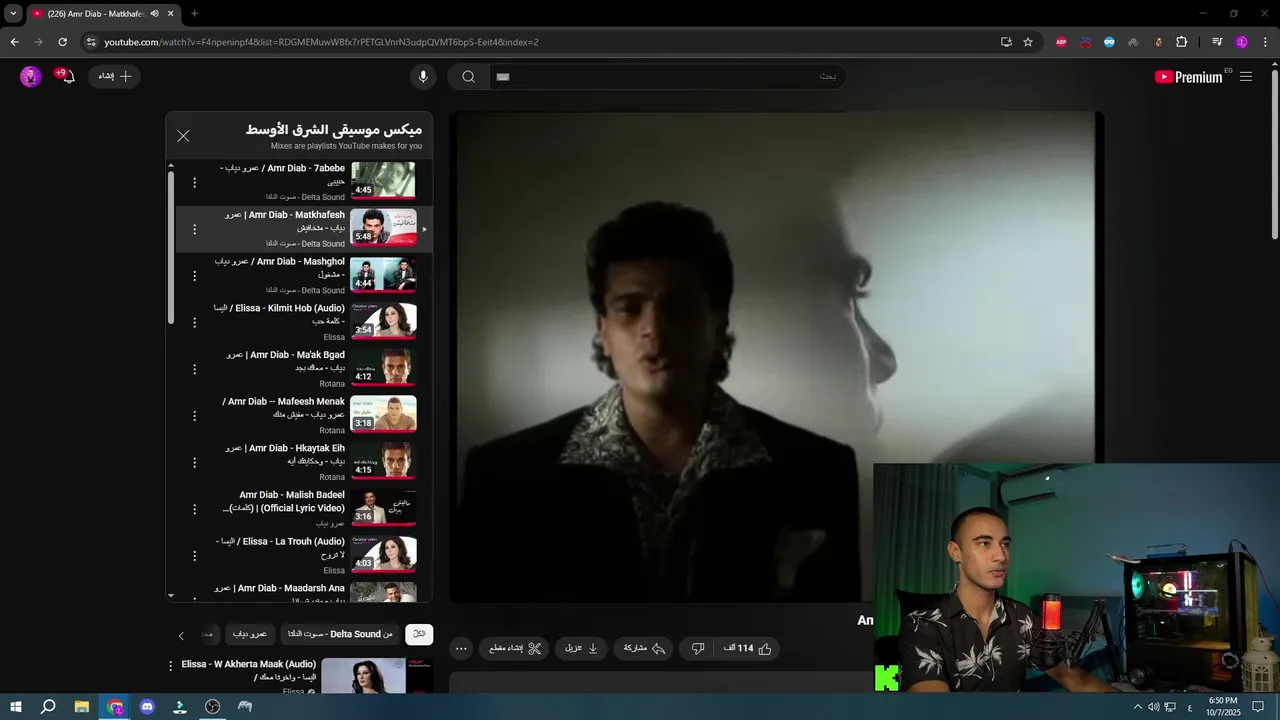Open the YouTube account avatar menu
1280x720 pixels.
31,77
